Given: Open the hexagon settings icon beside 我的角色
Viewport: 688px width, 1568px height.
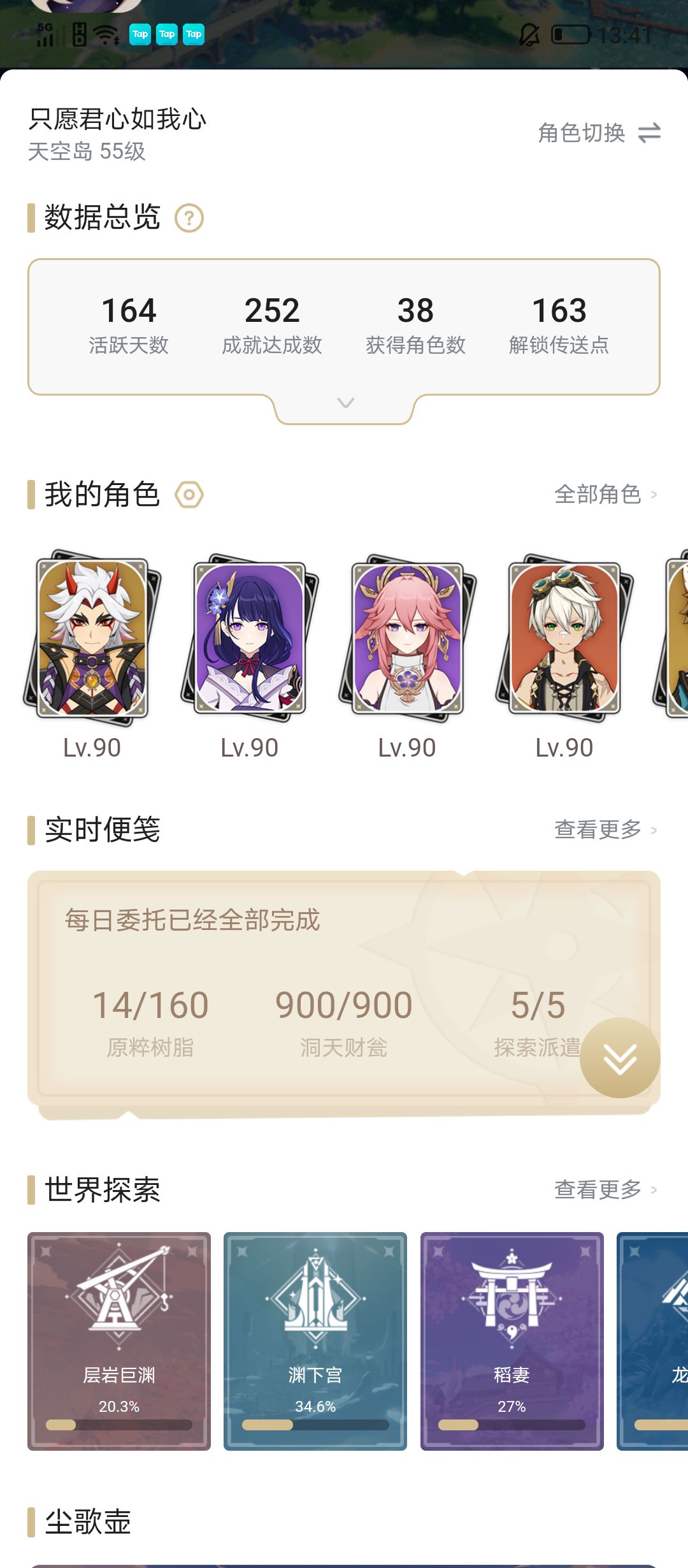Looking at the screenshot, I should coord(189,495).
